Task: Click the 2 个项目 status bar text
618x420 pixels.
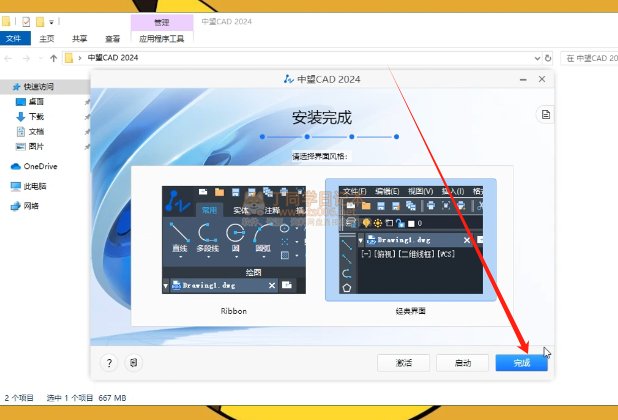Action: click(x=19, y=398)
